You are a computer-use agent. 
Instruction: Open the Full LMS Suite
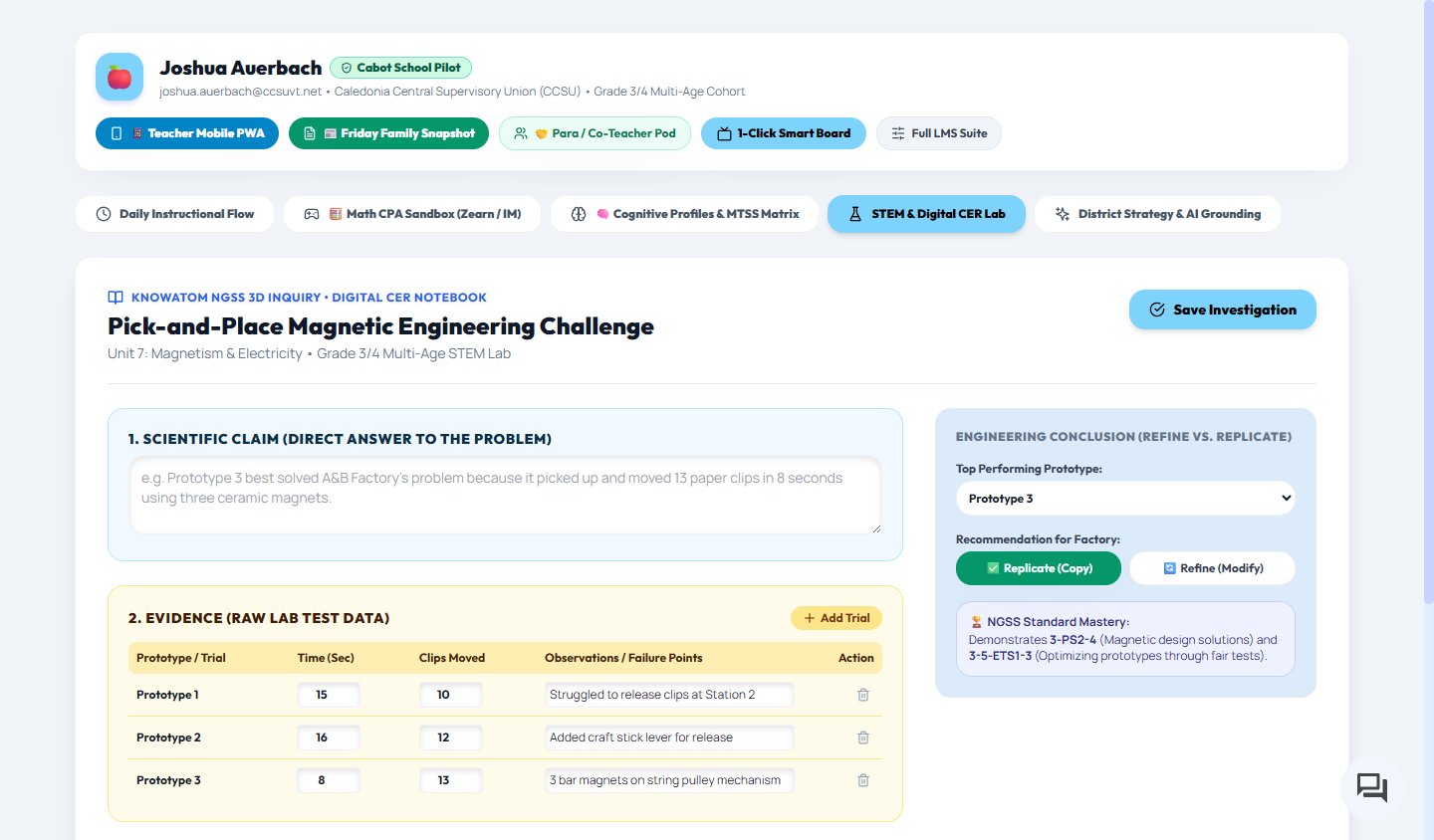click(939, 133)
